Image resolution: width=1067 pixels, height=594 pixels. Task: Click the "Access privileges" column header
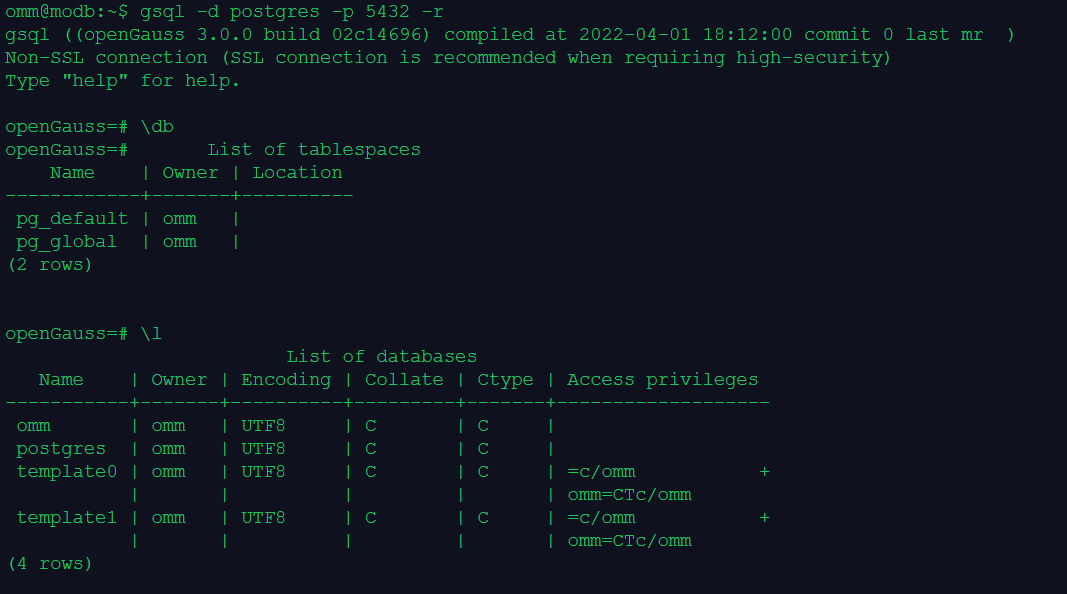662,379
